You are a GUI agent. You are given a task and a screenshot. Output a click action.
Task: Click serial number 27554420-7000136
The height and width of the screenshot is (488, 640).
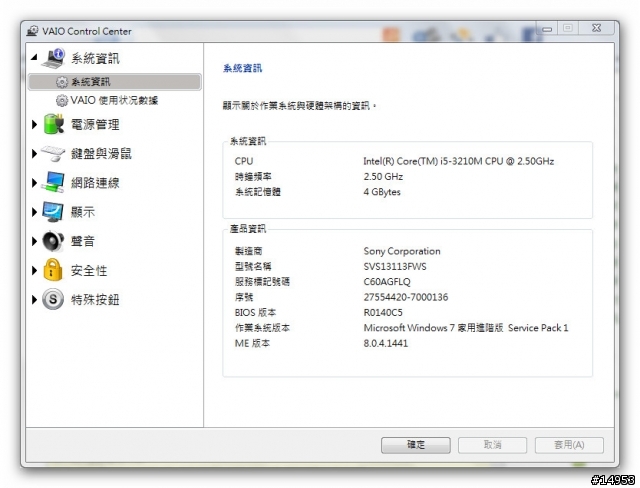tap(406, 297)
